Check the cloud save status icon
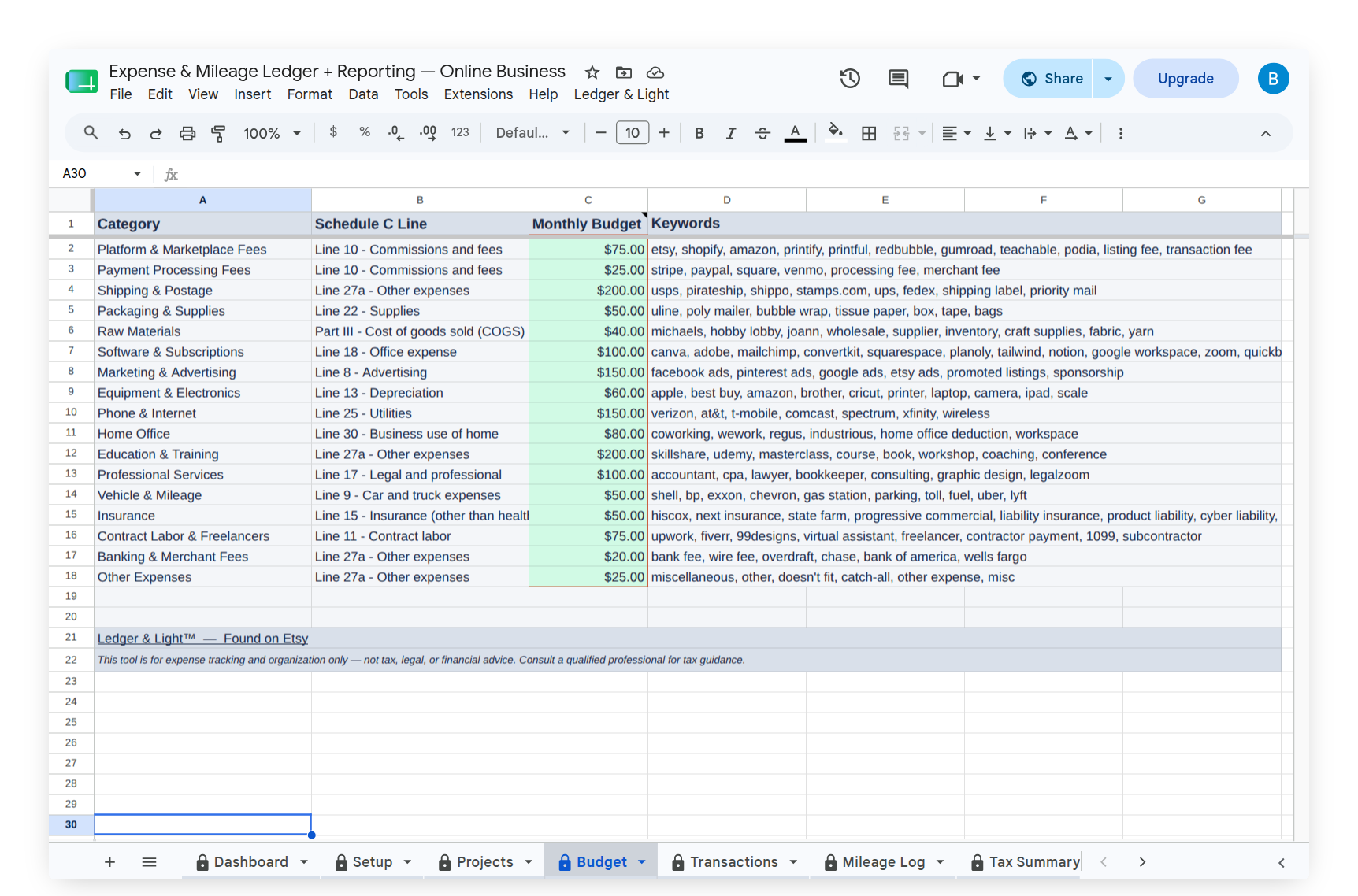The image size is (1358, 896). (x=655, y=72)
